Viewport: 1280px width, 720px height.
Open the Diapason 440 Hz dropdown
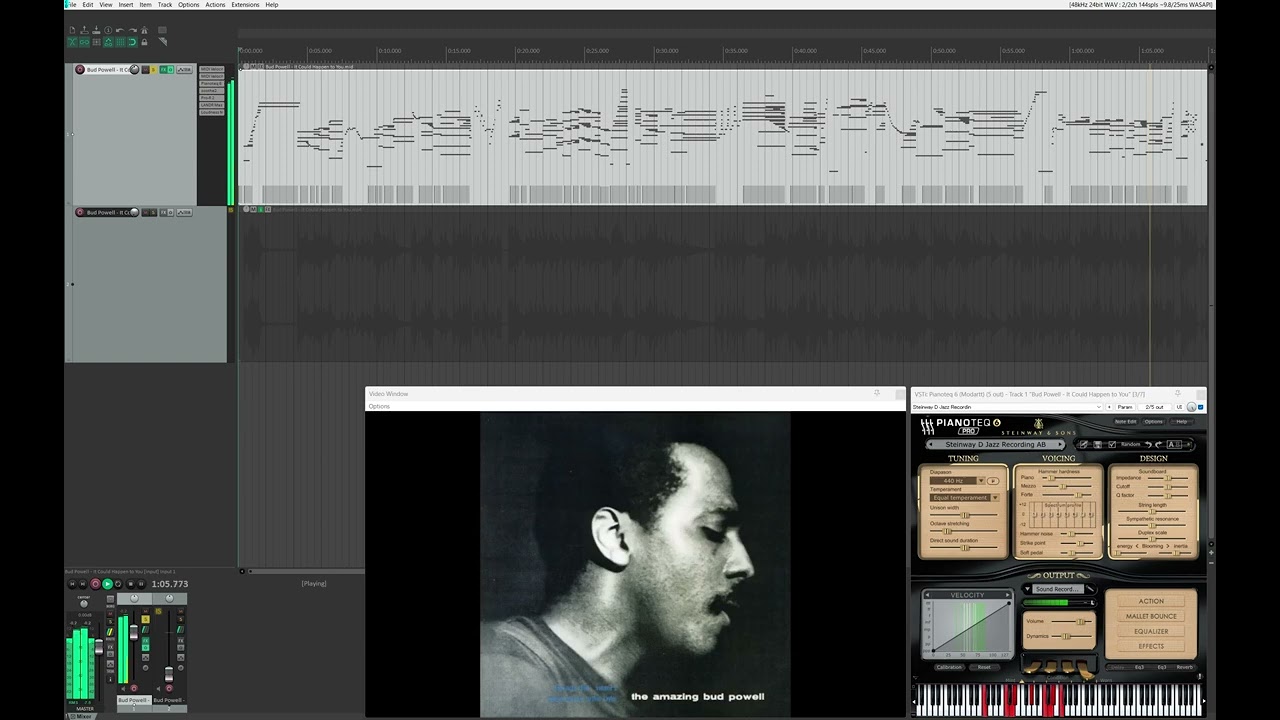point(957,481)
